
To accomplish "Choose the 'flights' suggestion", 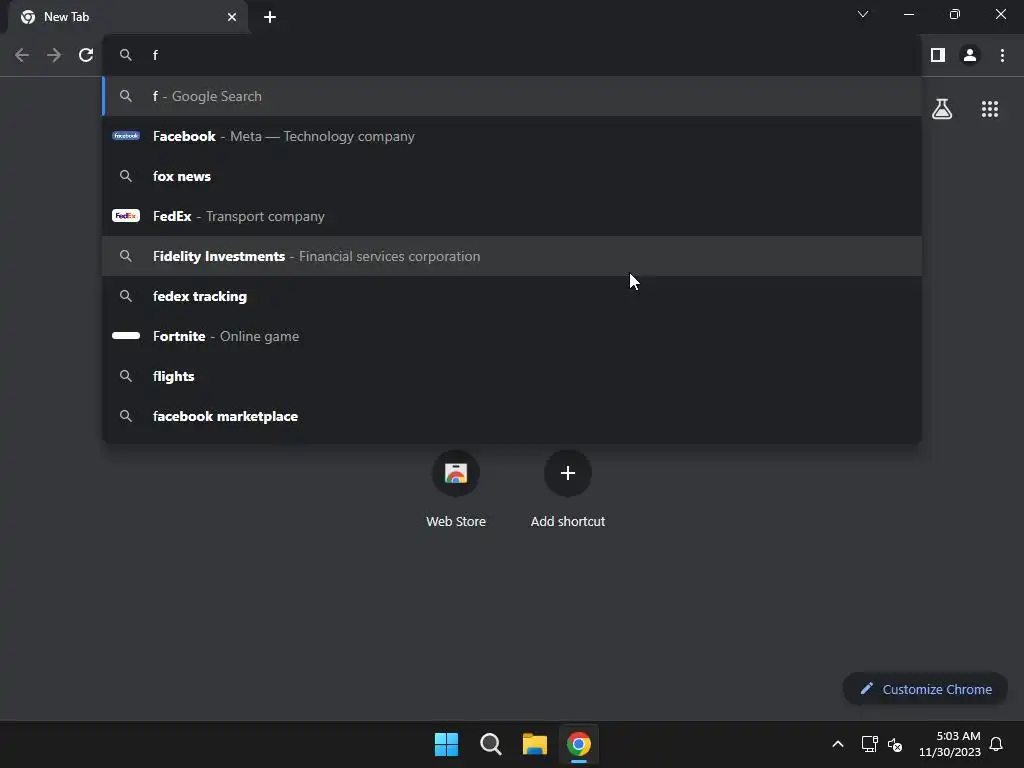I will click(512, 376).
